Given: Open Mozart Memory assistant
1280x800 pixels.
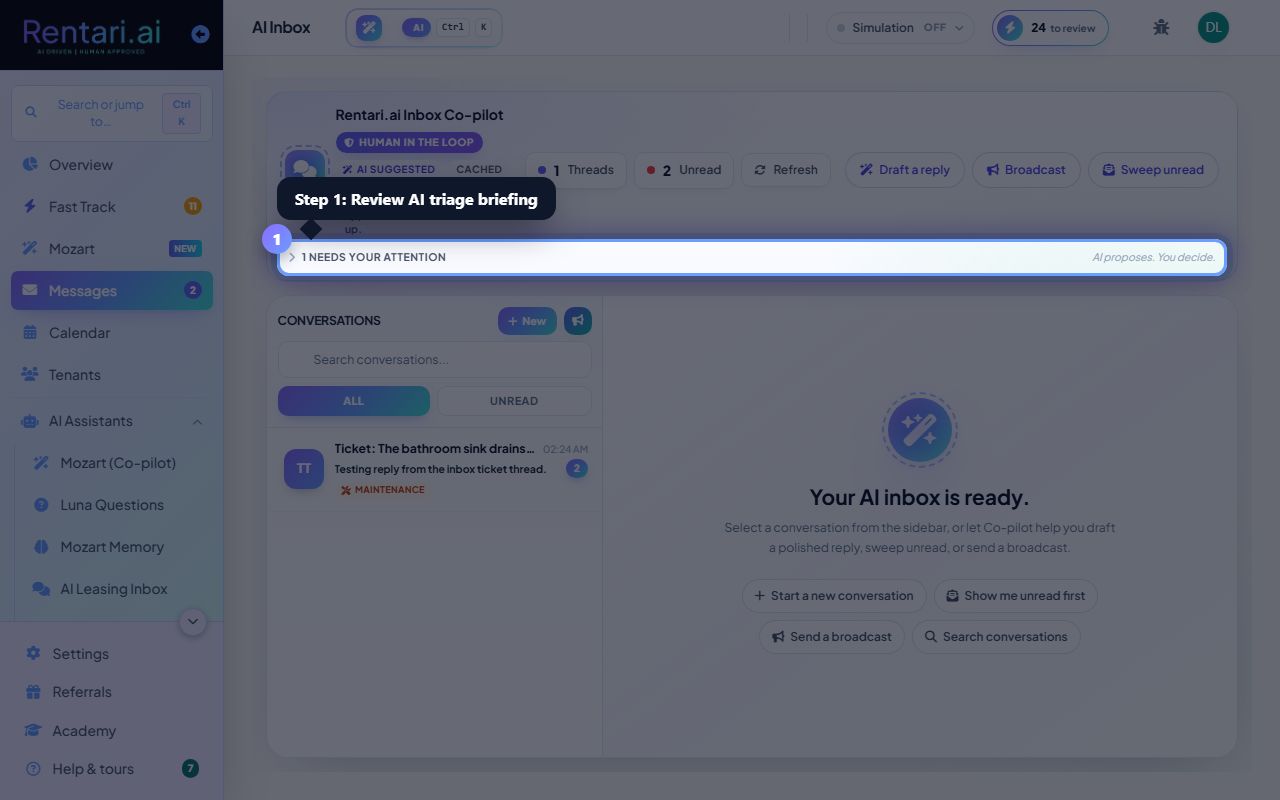Looking at the screenshot, I should click(x=117, y=547).
